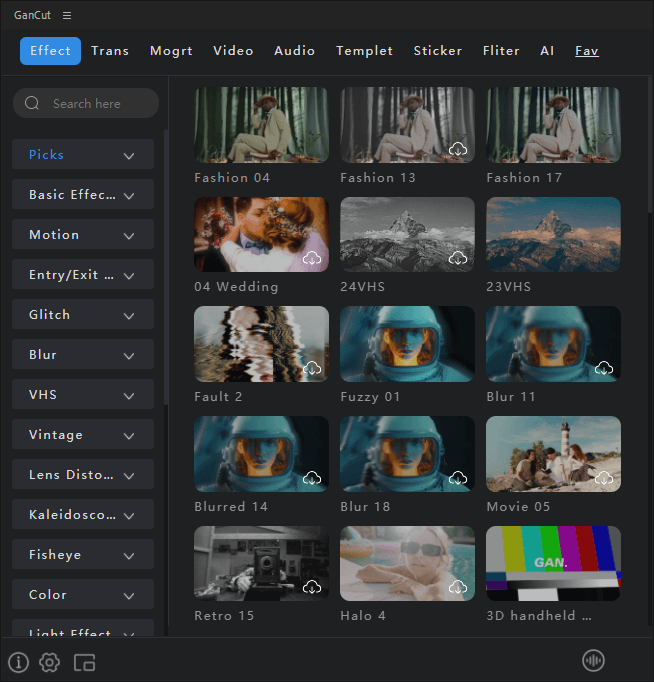Open the settings gear icon
The height and width of the screenshot is (682, 654).
[x=50, y=662]
